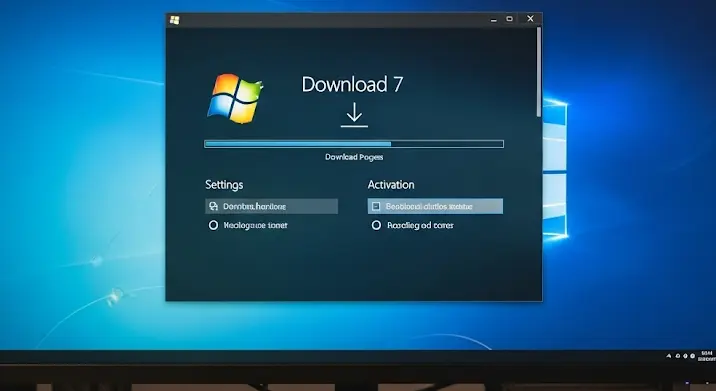Click the download progress bar
Viewport: 716px width, 391px height.
(x=354, y=144)
